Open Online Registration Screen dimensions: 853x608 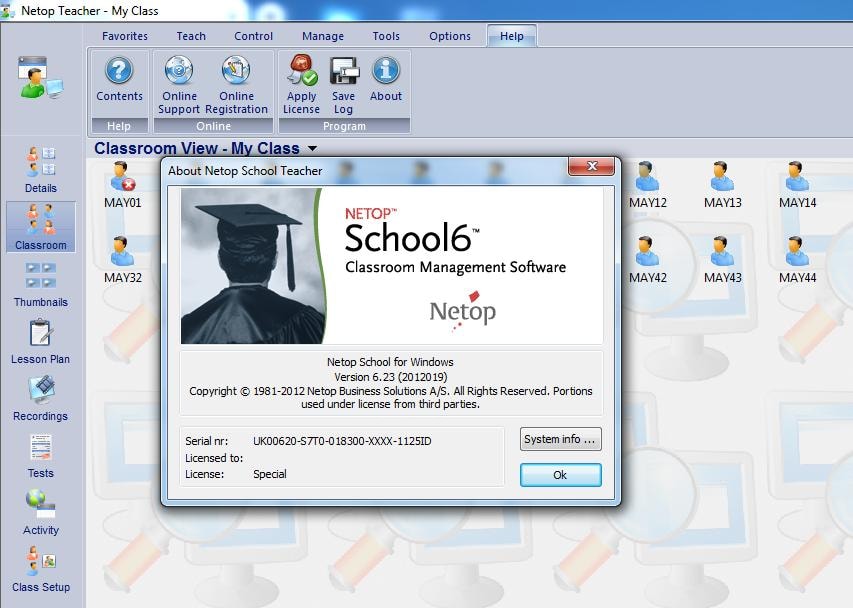(236, 85)
